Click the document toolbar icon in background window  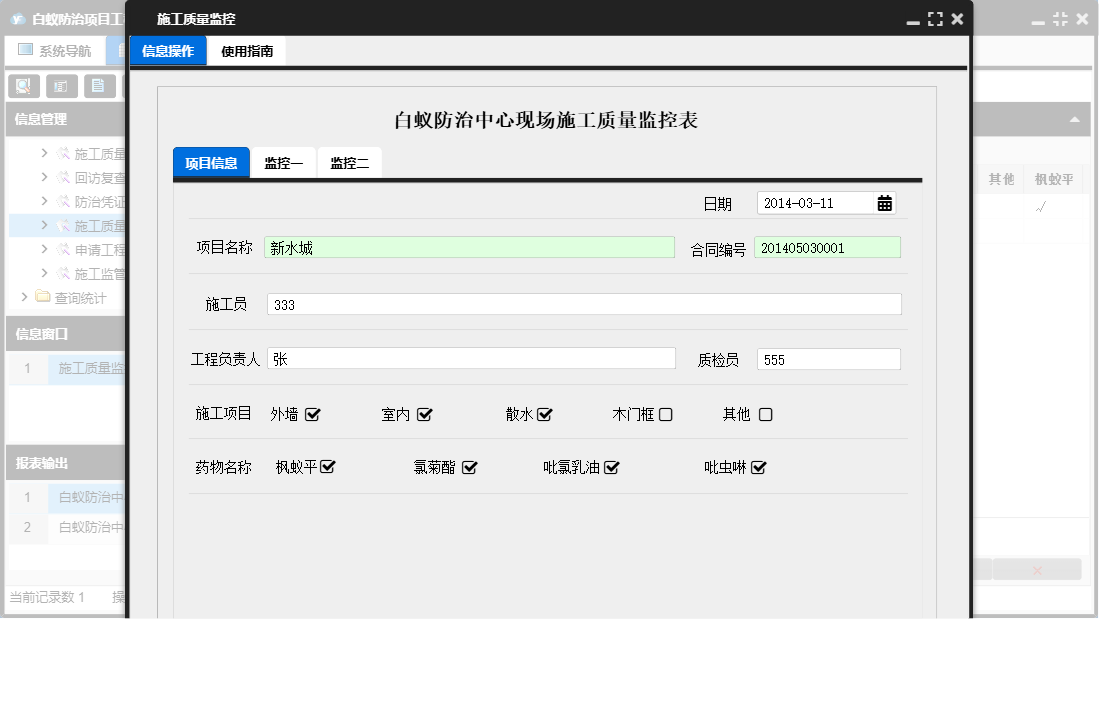tap(98, 86)
